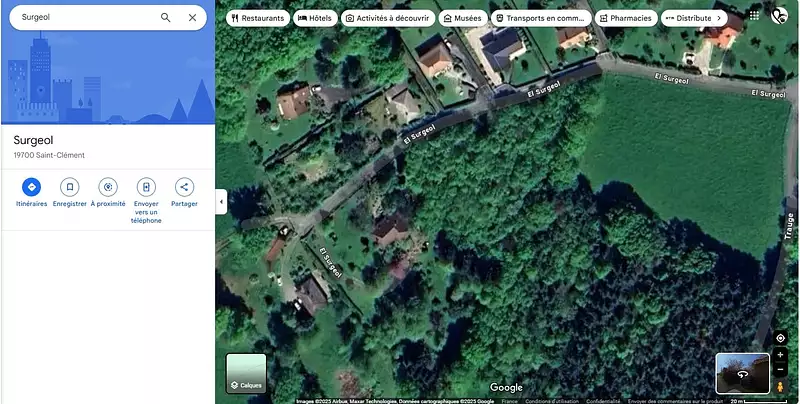
Task: Save the place with the Enregistrer icon
Action: pyautogui.click(x=69, y=187)
